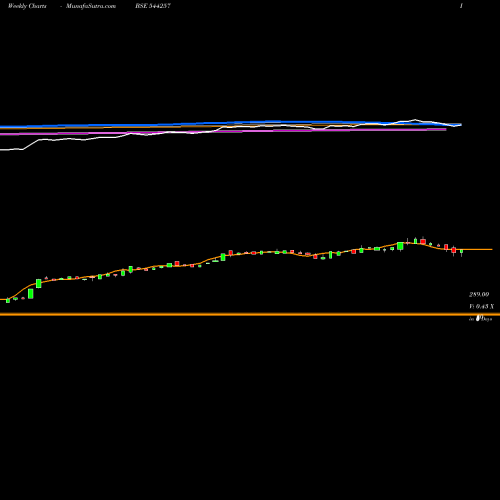Click the 'in Days' label text
Screen dimensions: 500x500
[480, 319]
